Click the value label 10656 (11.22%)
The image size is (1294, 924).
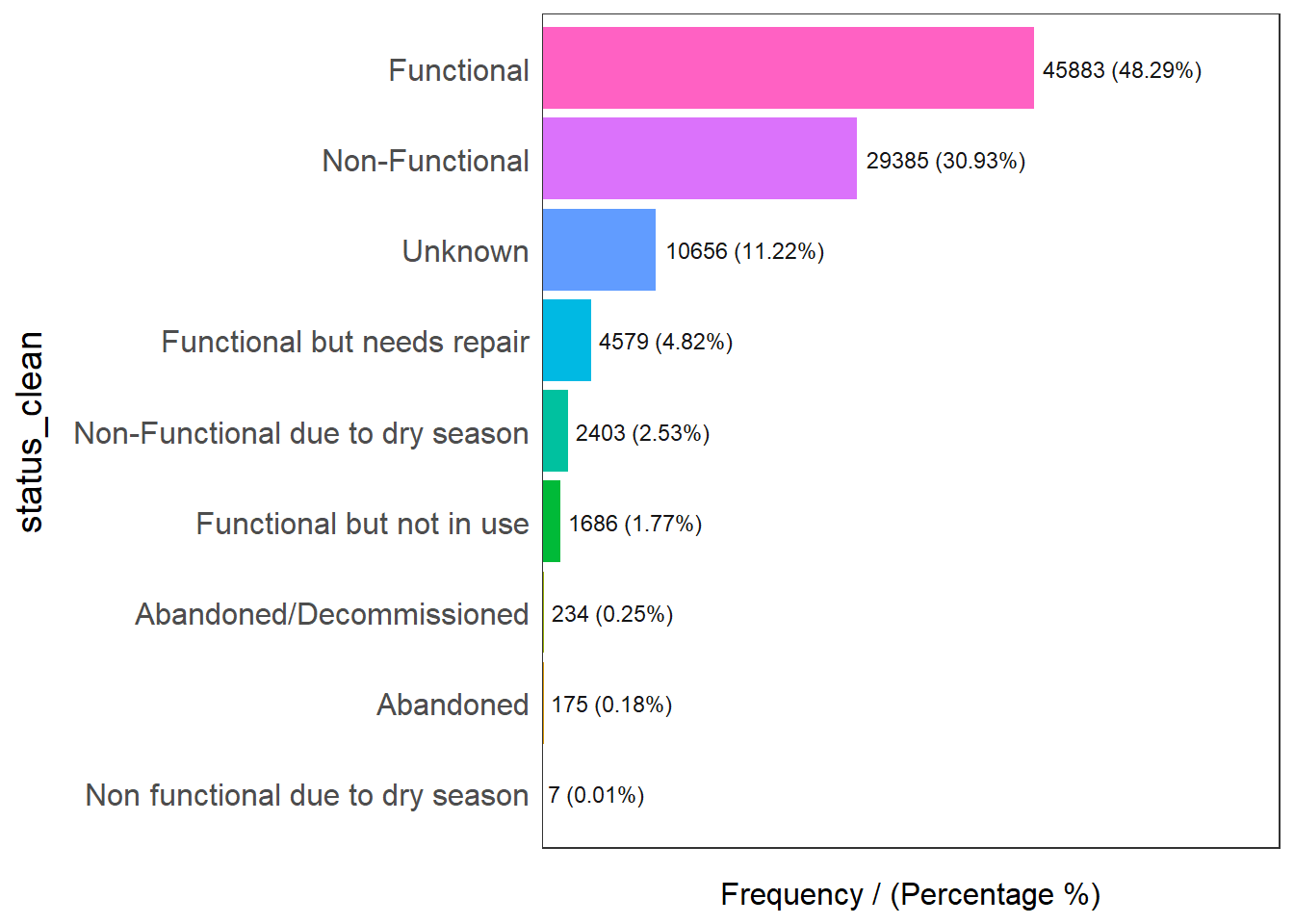point(745,251)
